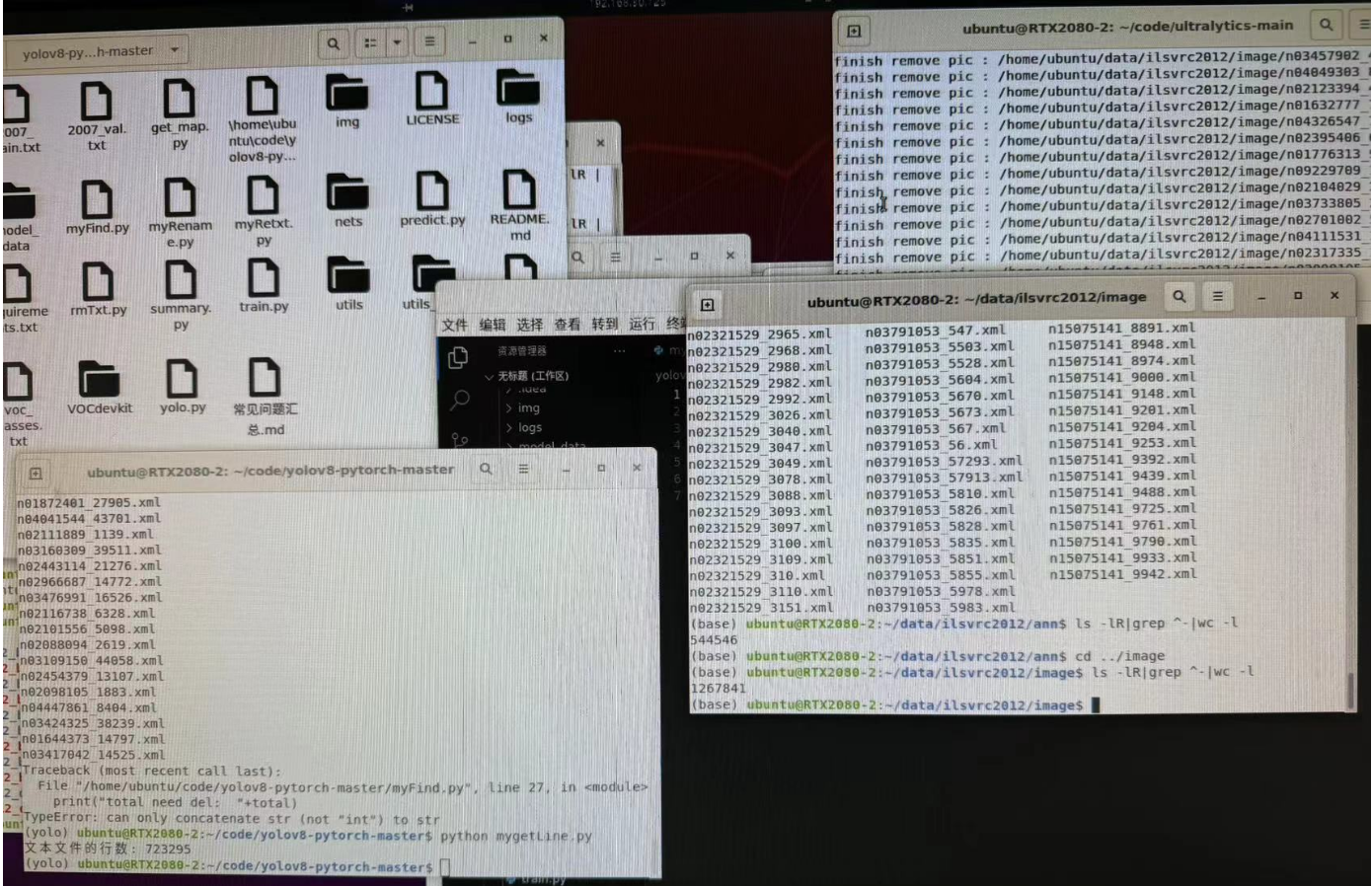
Task: Select the file named \home\ubuntu\code\yolov8-py...
Action: [263, 121]
